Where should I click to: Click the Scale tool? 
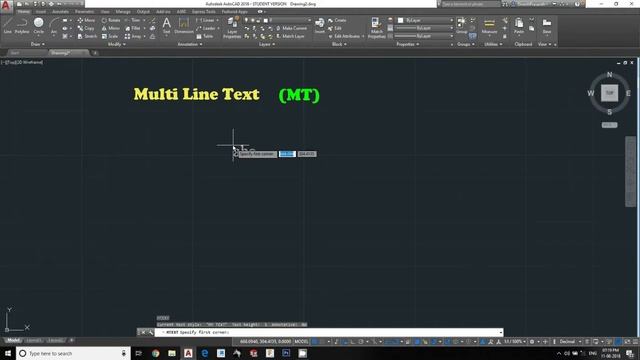110,36
